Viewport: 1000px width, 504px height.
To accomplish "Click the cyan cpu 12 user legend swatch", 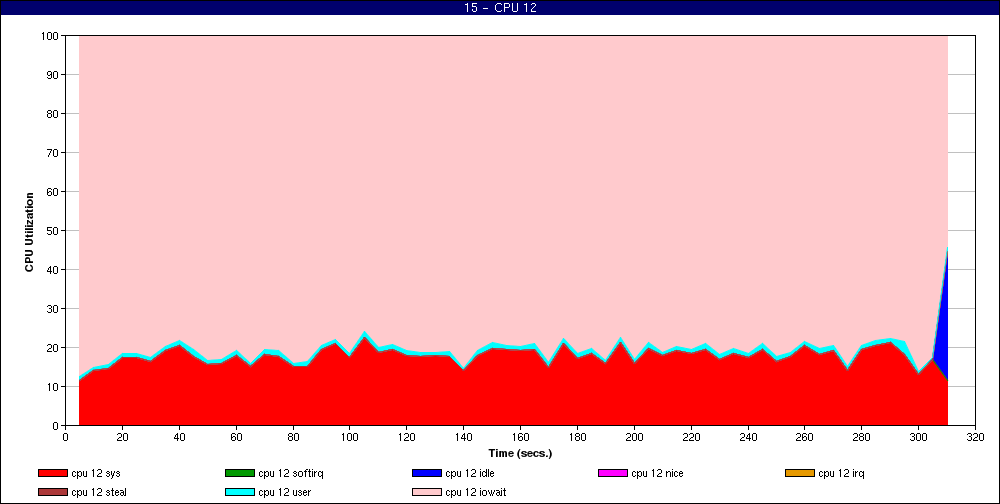I will (239, 492).
